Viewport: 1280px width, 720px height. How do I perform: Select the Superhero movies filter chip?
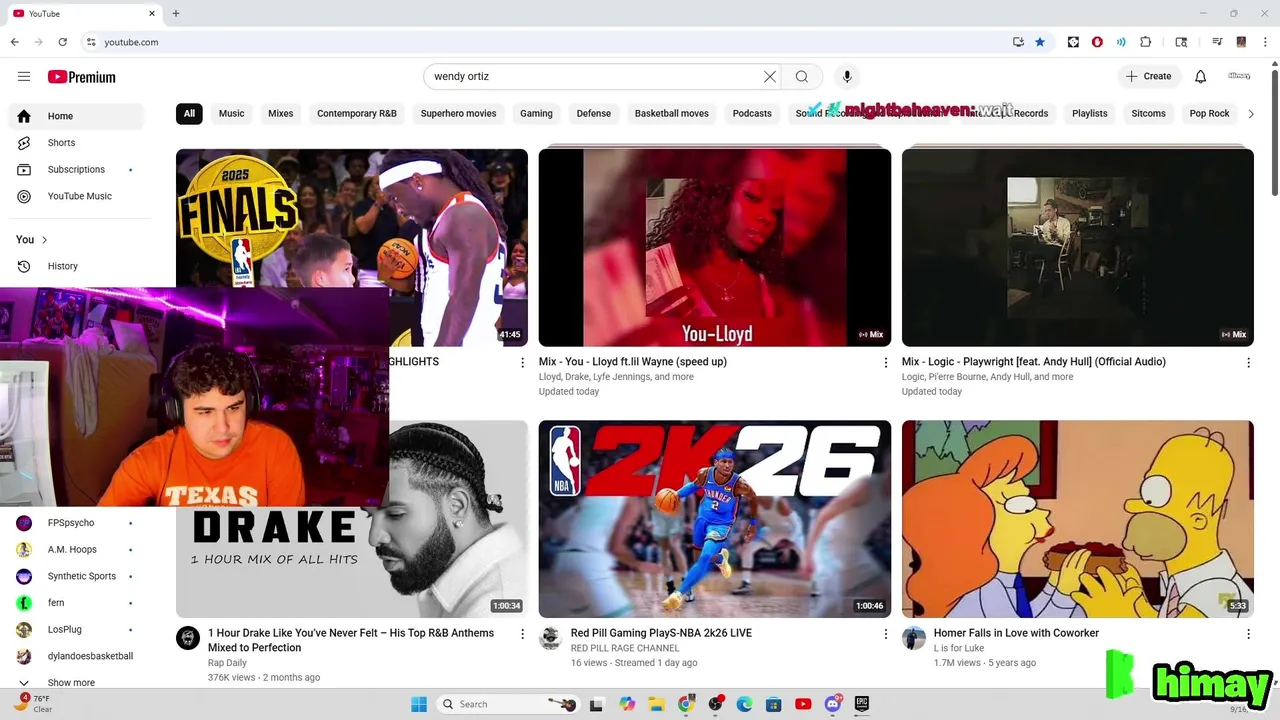point(458,113)
